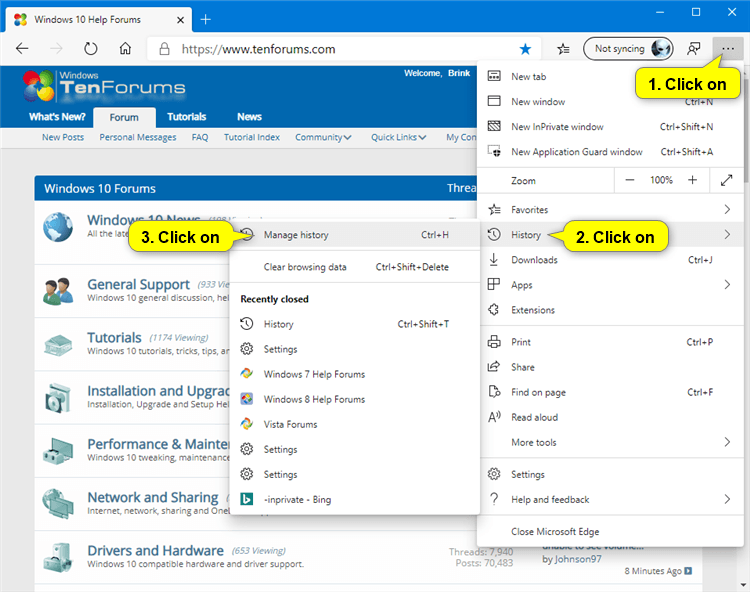The image size is (750, 592).
Task: Reopen Windows 7 Help Forums
Action: [x=355, y=374]
